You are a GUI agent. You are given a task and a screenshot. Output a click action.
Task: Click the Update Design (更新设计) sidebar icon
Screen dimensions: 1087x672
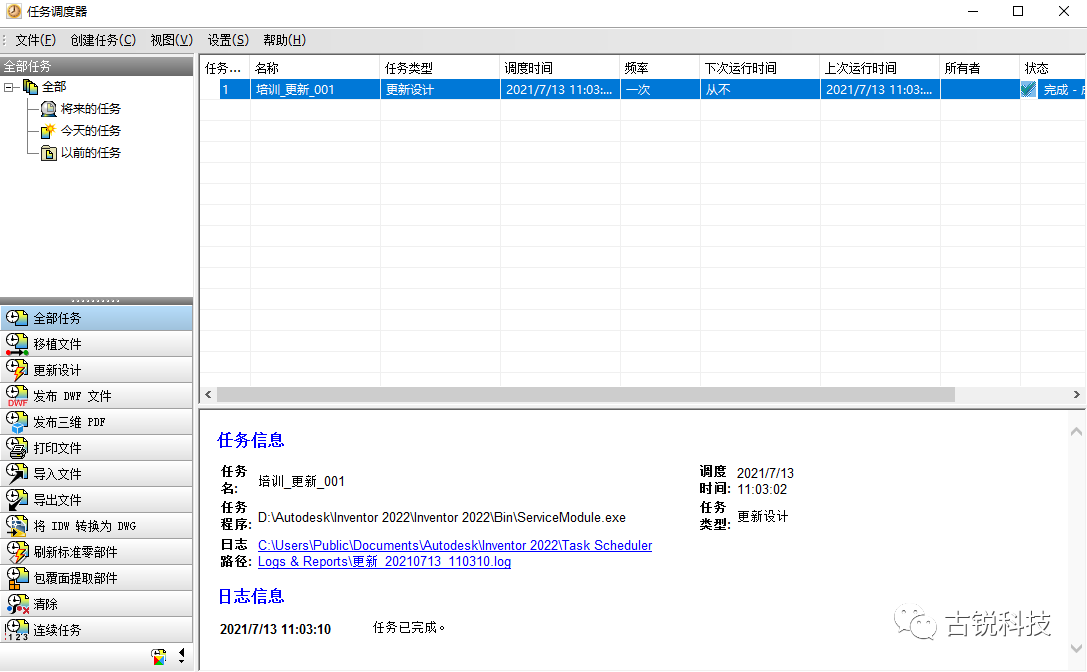point(17,370)
